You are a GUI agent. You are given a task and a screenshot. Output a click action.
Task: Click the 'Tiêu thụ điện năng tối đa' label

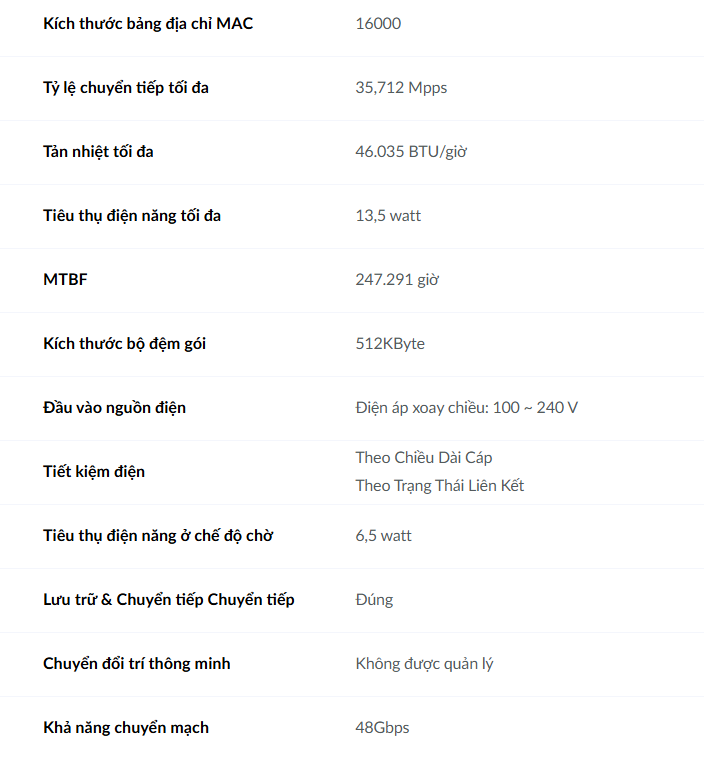[x=132, y=216]
